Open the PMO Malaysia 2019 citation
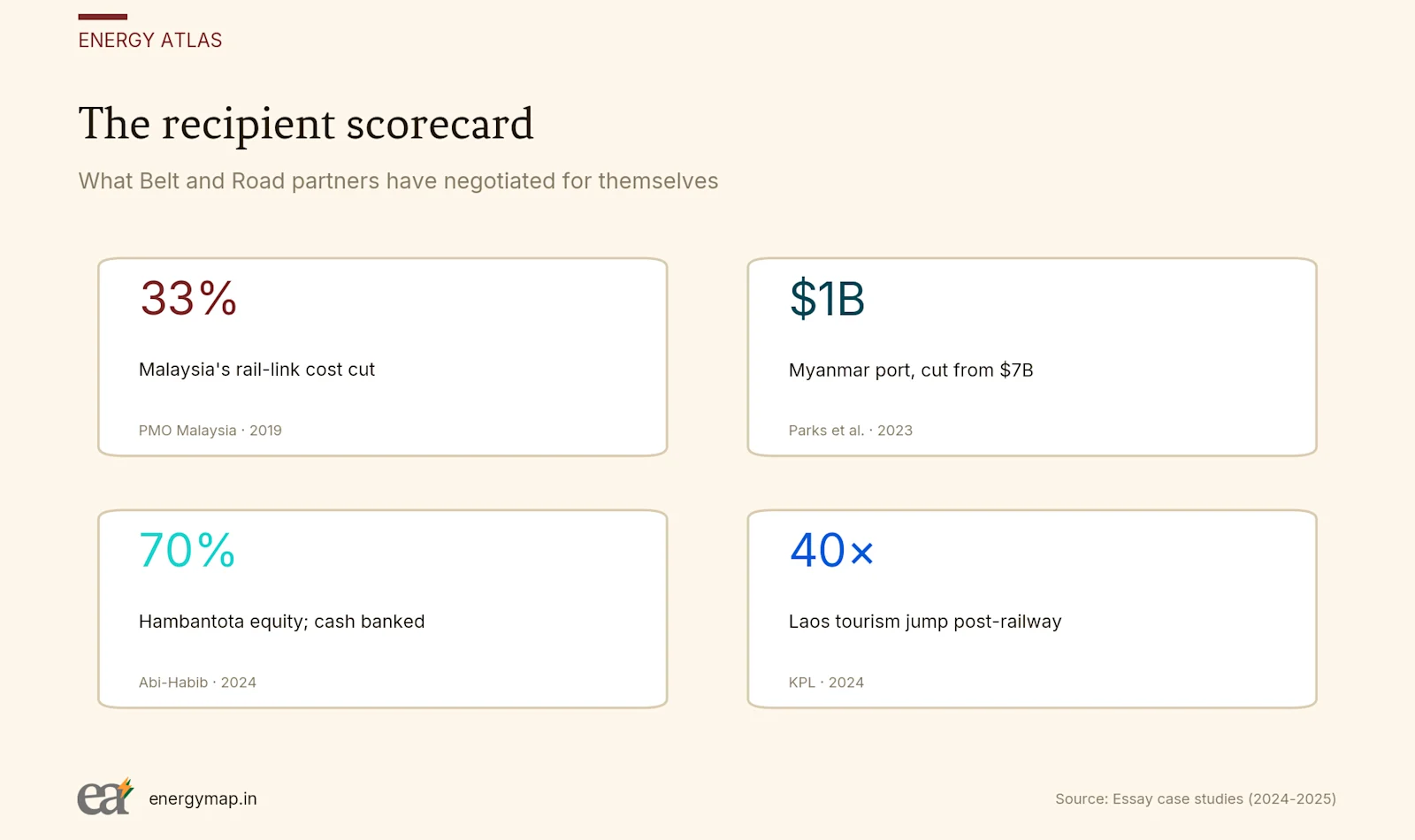Viewport: 1415px width, 840px height. pos(210,431)
